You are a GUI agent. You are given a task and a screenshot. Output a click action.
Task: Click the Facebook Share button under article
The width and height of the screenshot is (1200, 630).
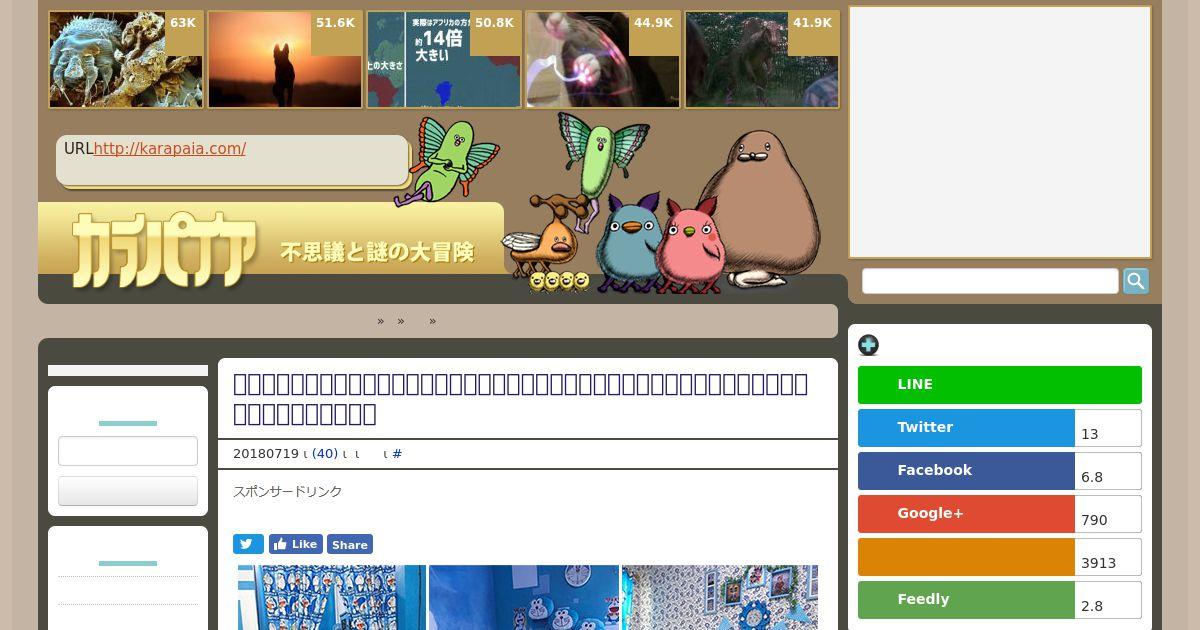point(350,544)
